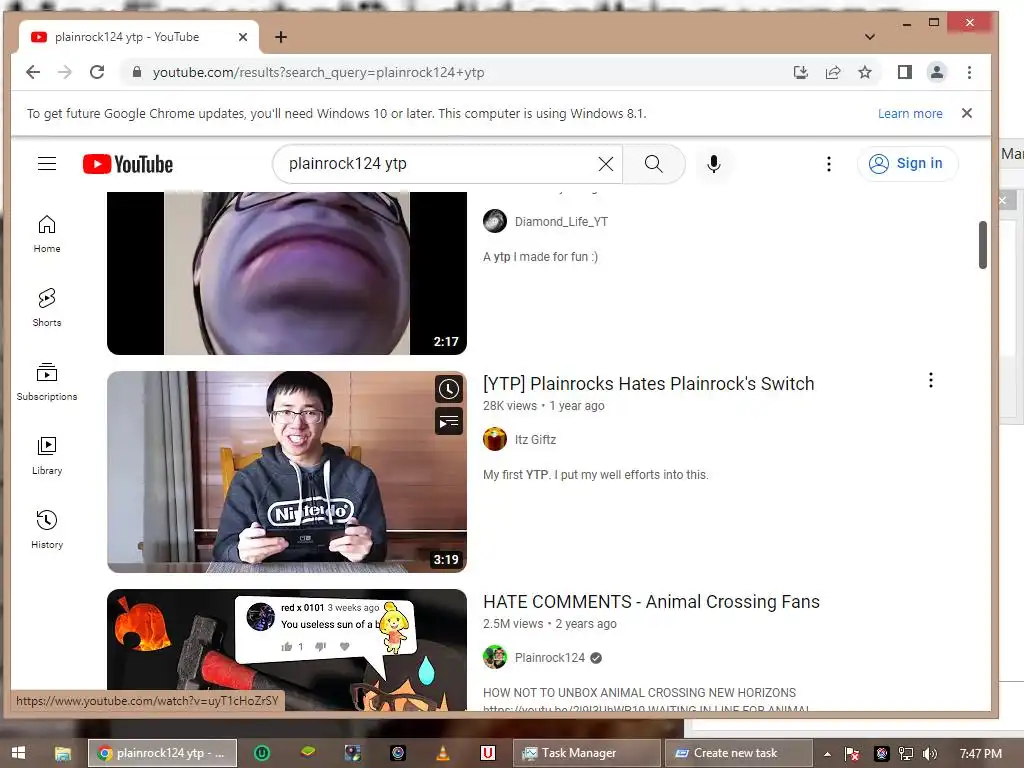The width and height of the screenshot is (1024, 768).
Task: Open Library in YouTube sidebar
Action: (x=47, y=455)
